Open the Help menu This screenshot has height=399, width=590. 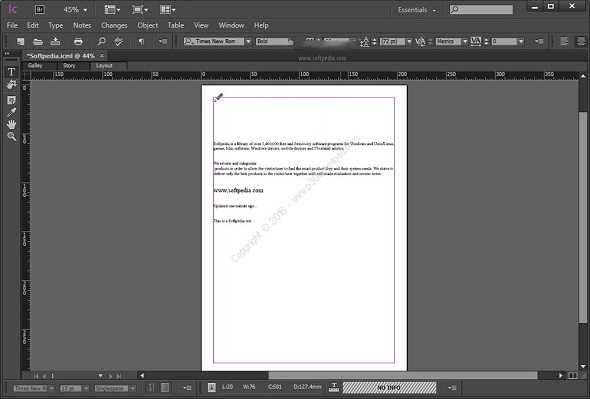pyautogui.click(x=261, y=25)
